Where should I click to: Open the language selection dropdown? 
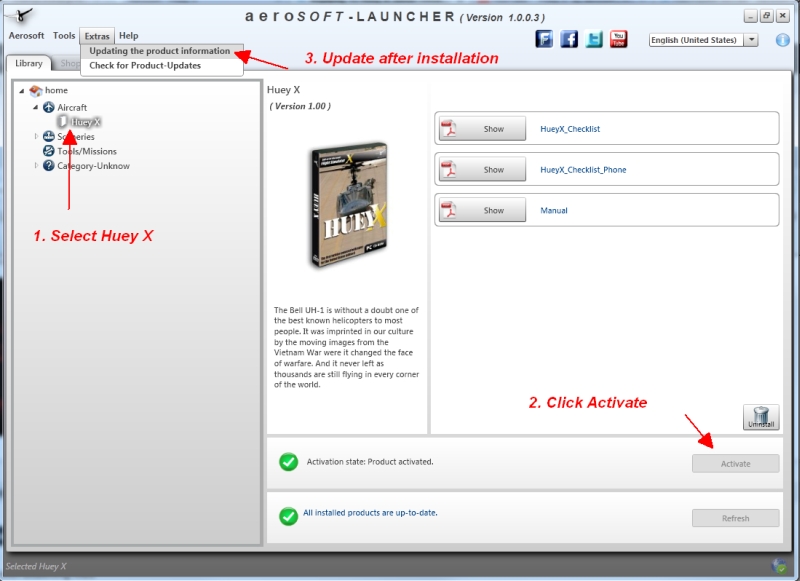(751, 40)
